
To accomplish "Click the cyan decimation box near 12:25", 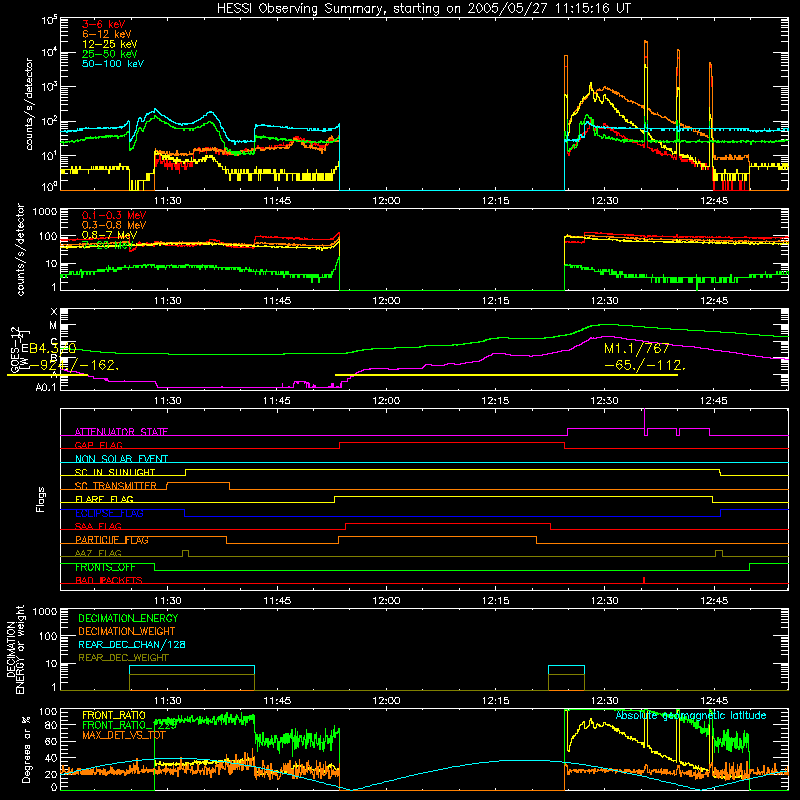I will pos(566,678).
